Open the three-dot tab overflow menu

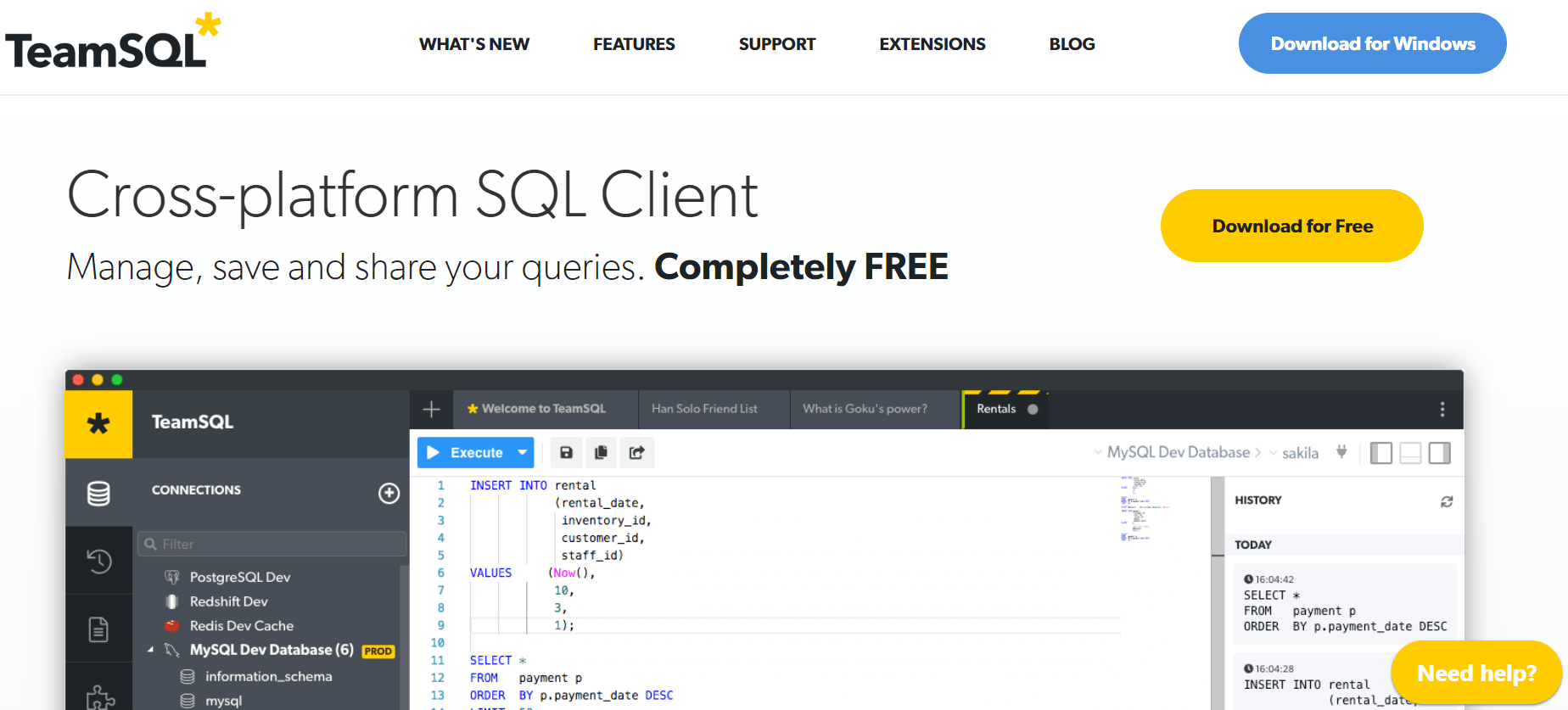(1442, 410)
